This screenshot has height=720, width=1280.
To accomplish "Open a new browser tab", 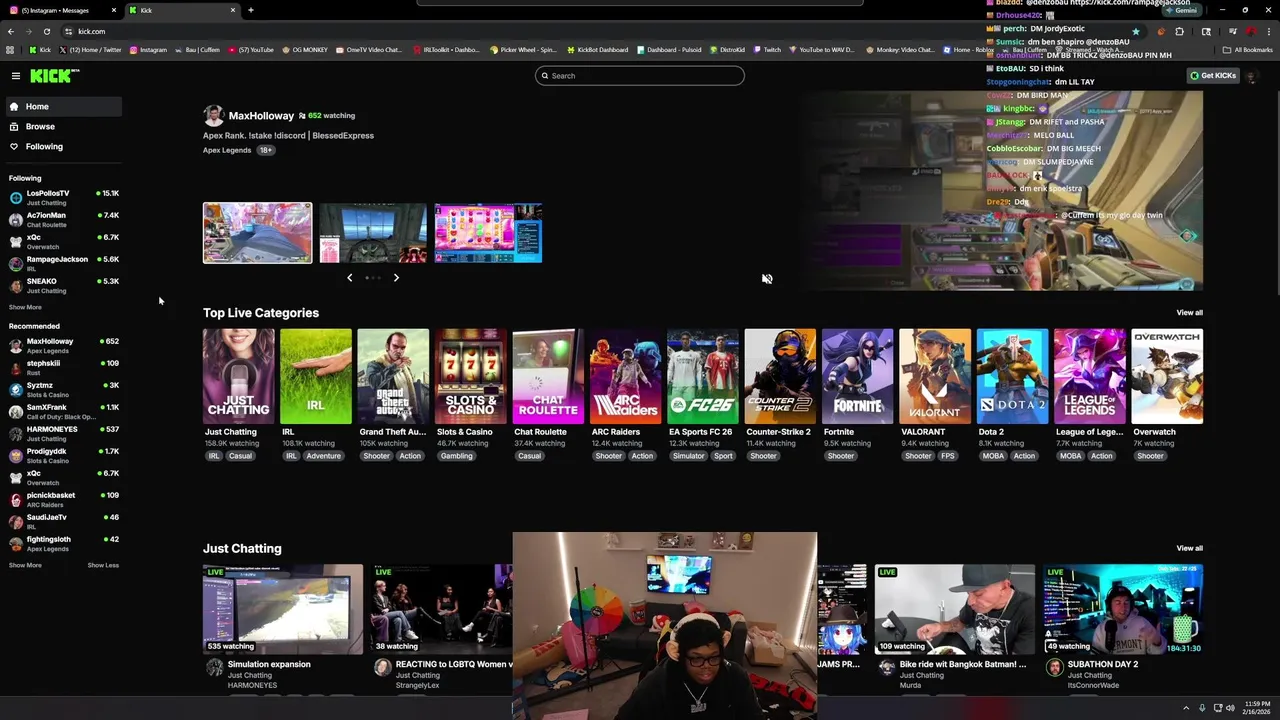I will click(x=250, y=10).
